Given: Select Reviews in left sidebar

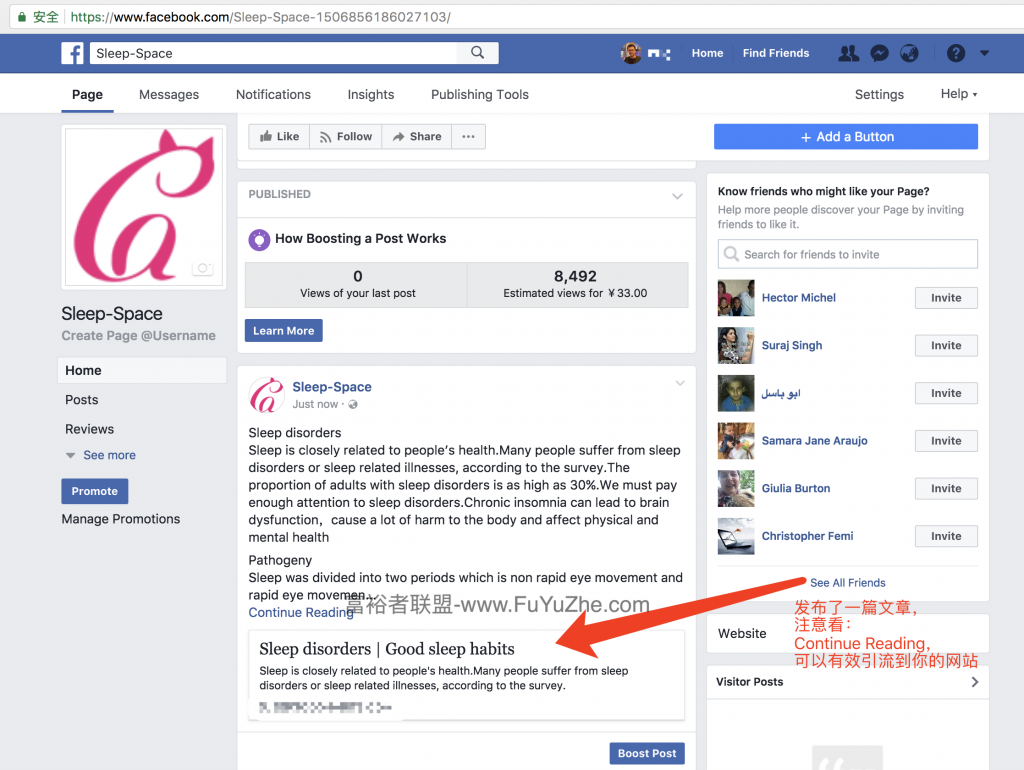Looking at the screenshot, I should (x=89, y=429).
